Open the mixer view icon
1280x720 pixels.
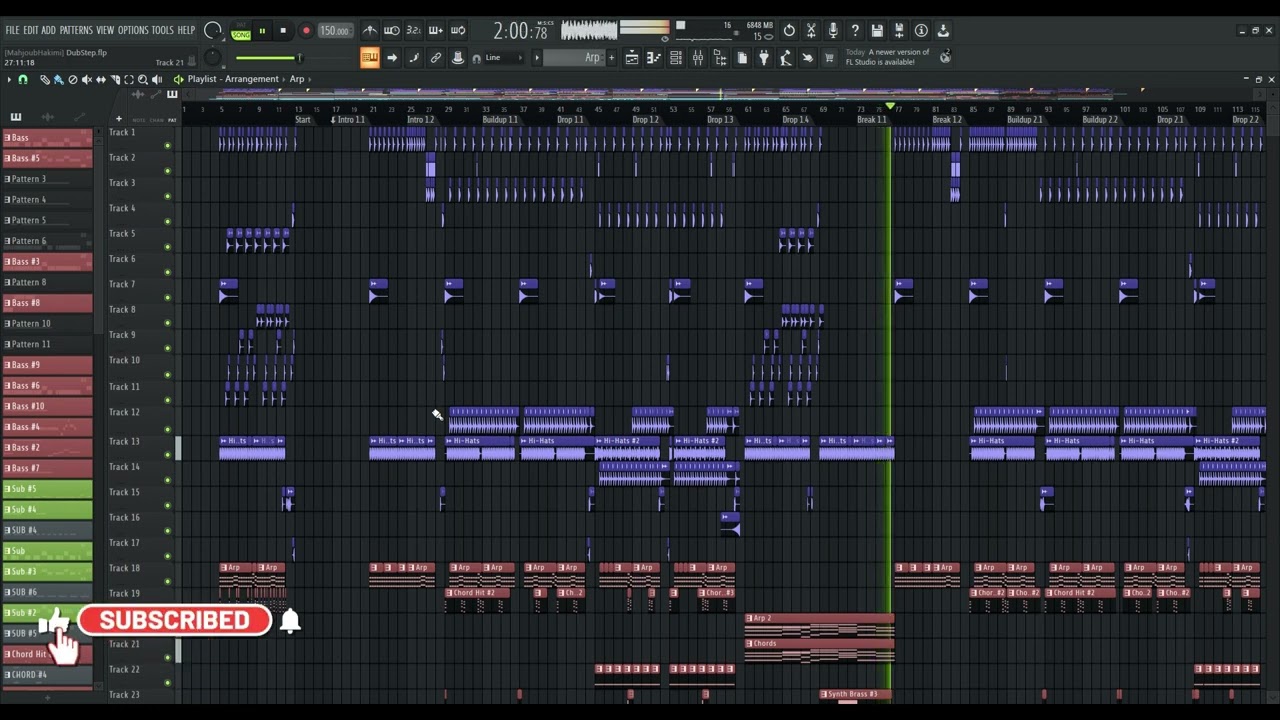[x=698, y=58]
